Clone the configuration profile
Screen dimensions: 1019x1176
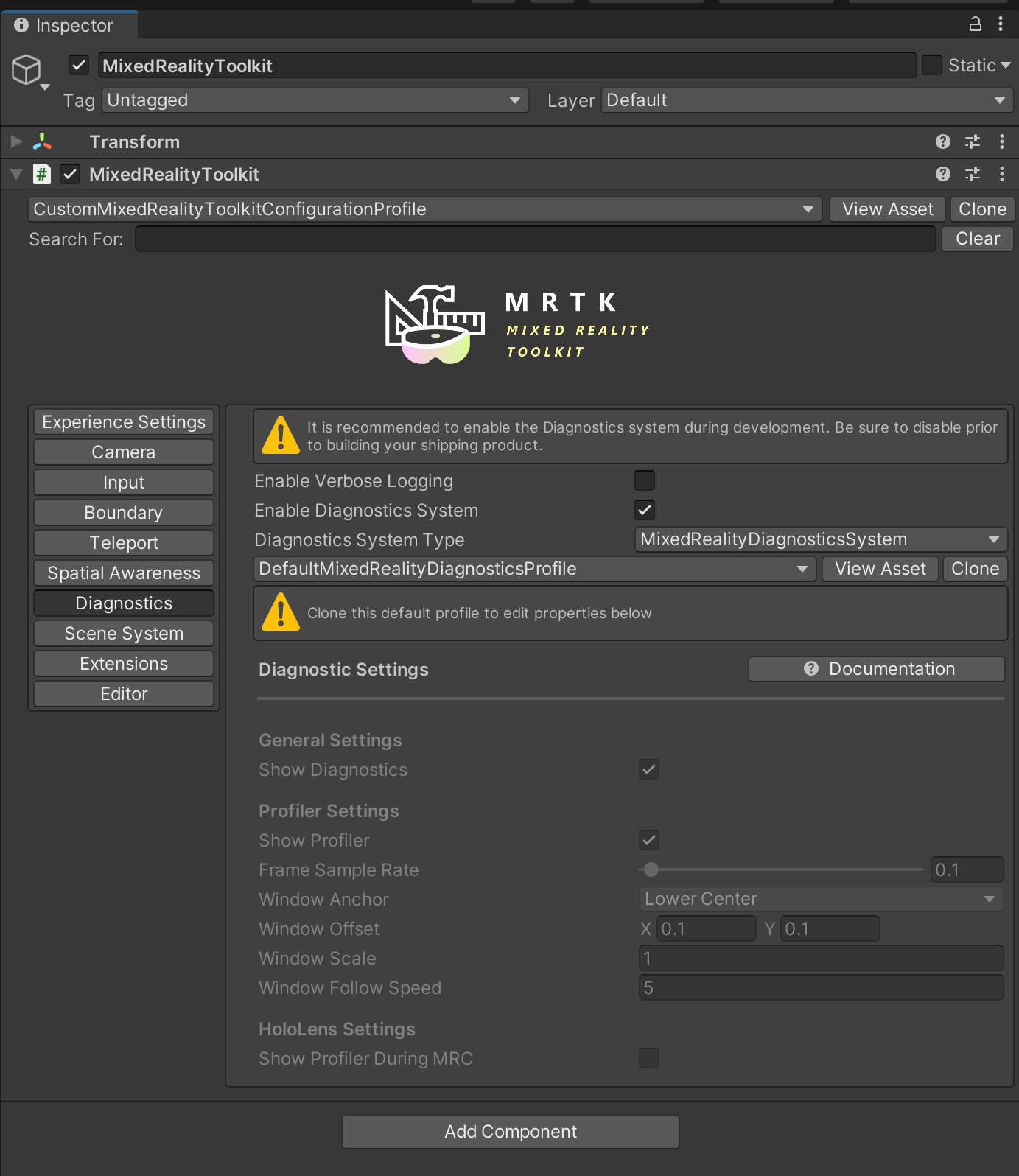(982, 209)
